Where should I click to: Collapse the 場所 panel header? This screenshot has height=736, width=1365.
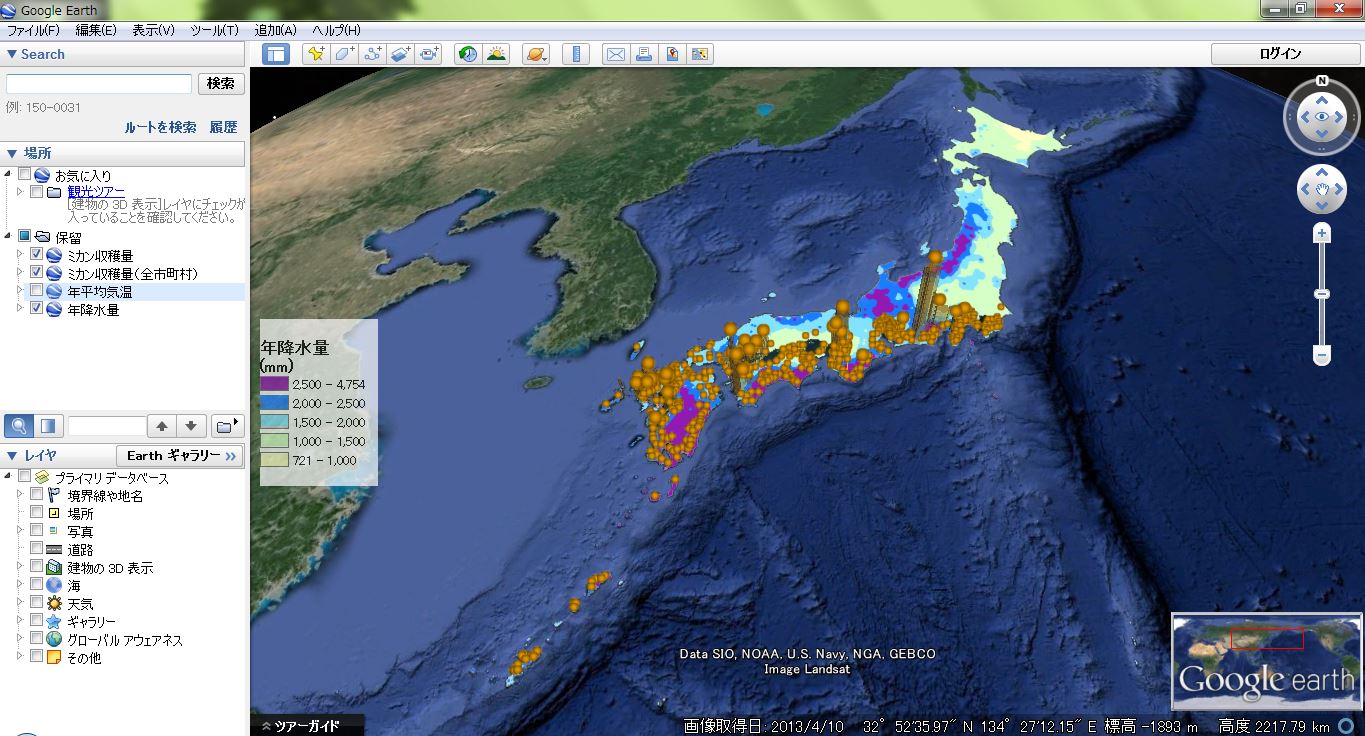(x=122, y=153)
